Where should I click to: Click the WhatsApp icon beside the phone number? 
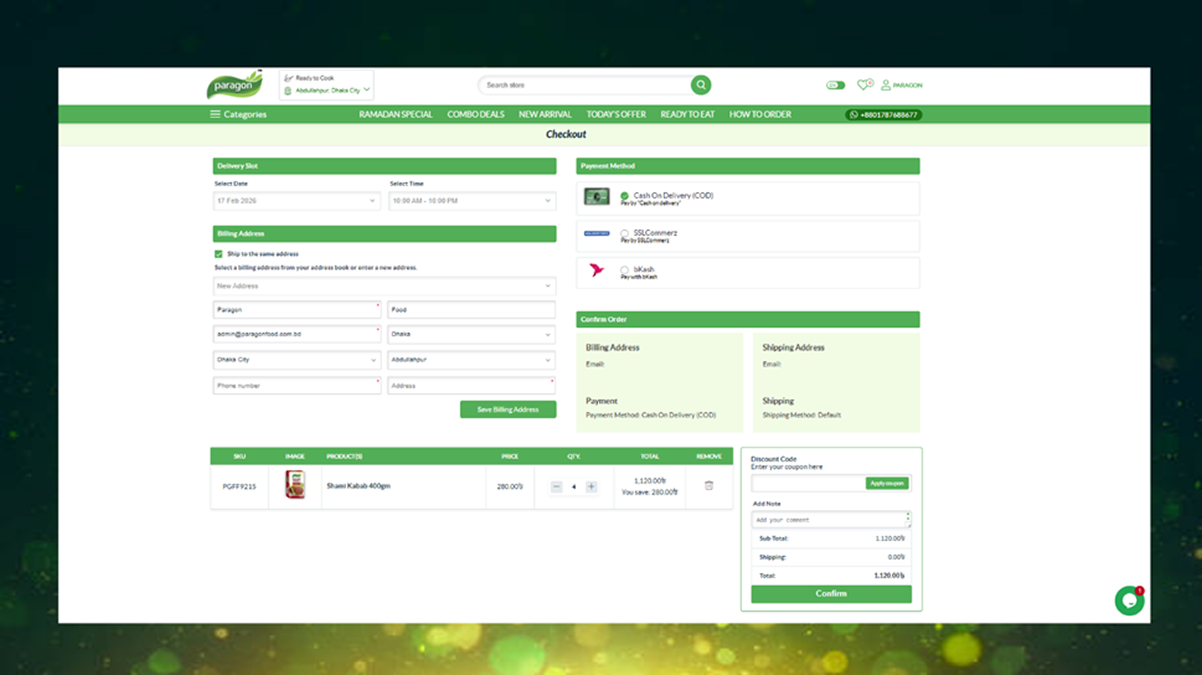[853, 114]
